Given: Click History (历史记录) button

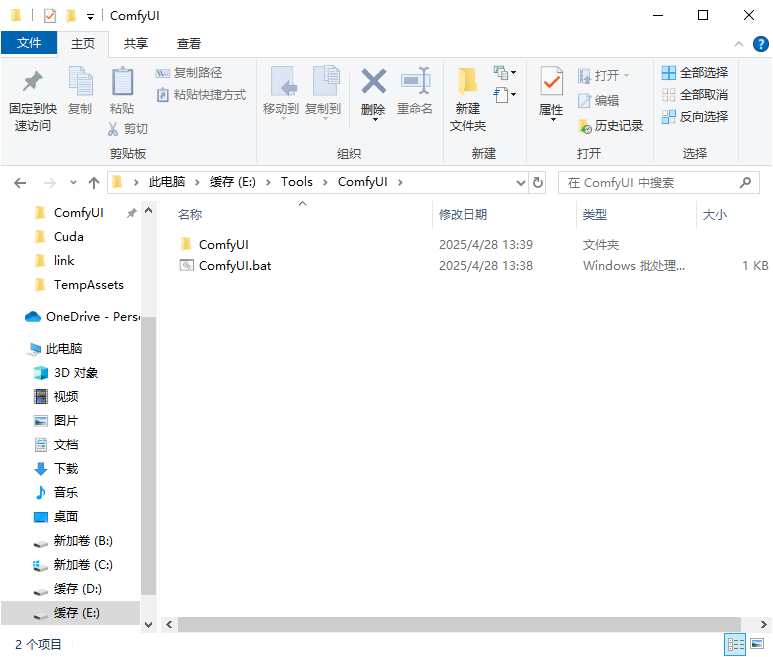Looking at the screenshot, I should pos(610,126).
